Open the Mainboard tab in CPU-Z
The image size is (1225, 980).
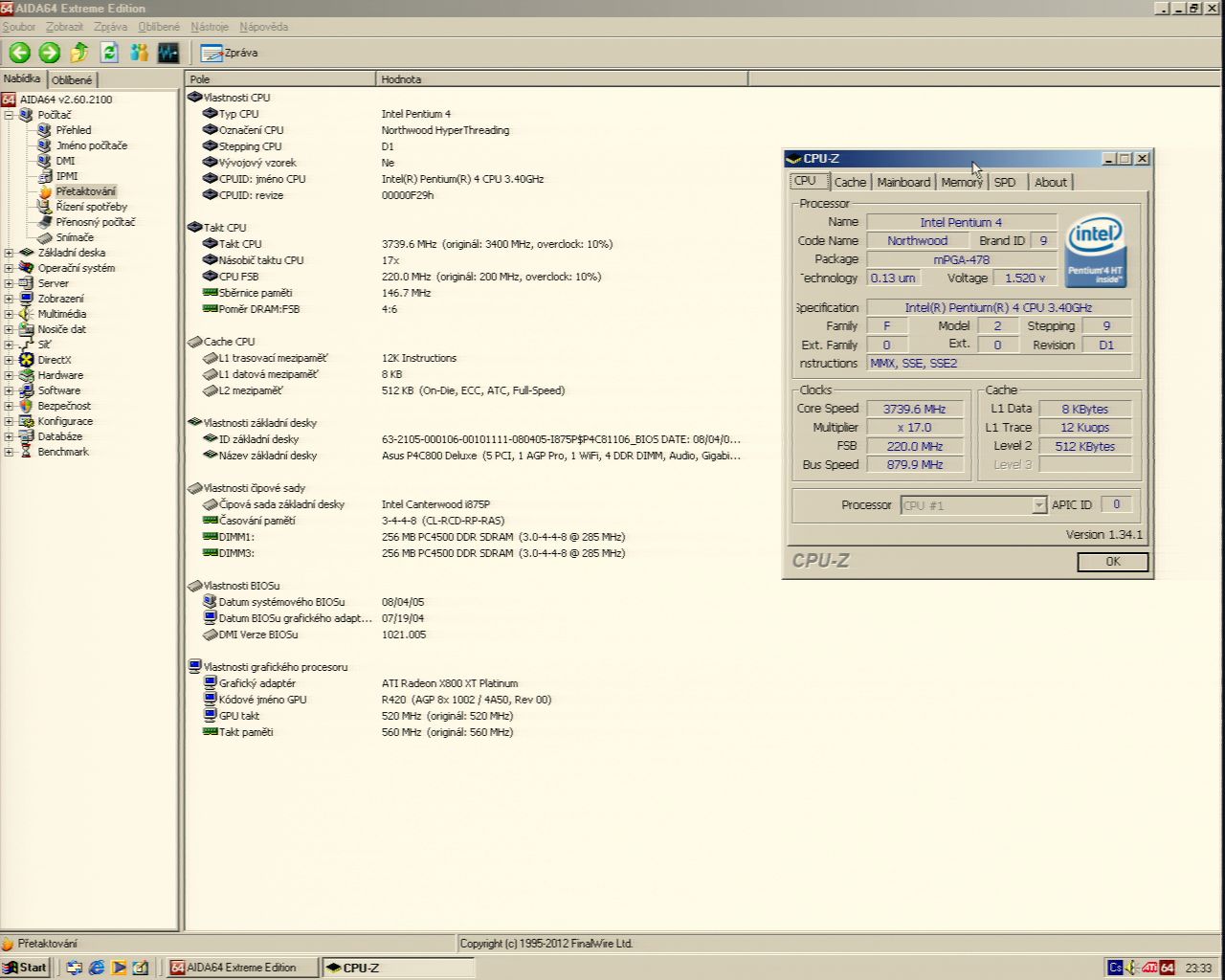point(903,182)
